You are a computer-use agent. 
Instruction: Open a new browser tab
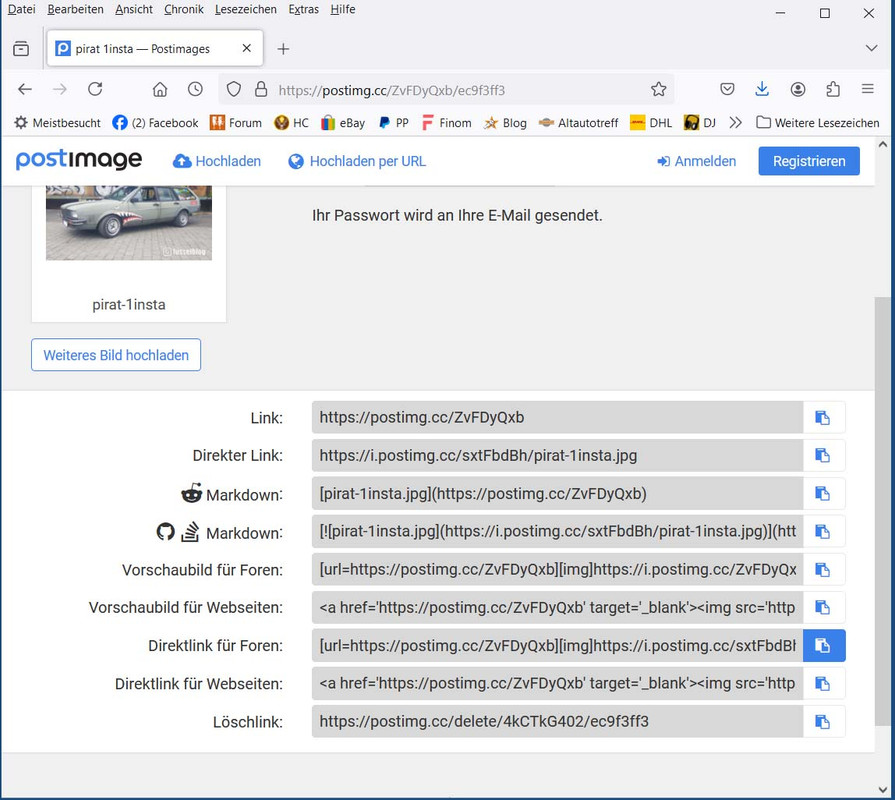coord(283,49)
